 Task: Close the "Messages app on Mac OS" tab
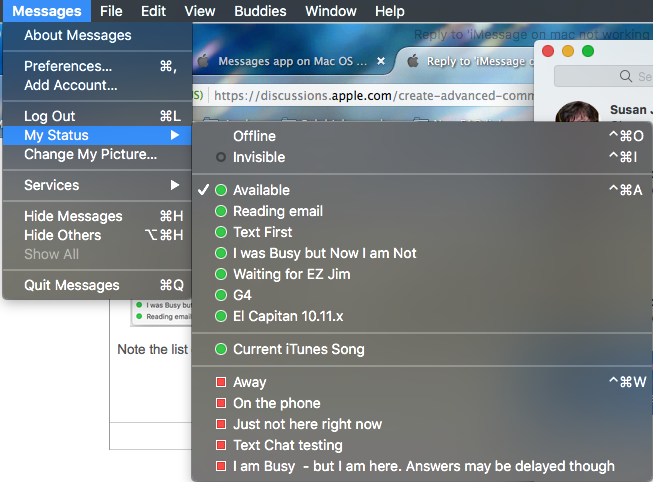381,61
